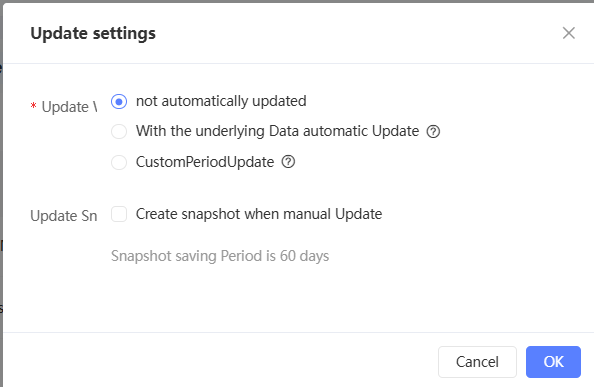Click the 'With the underlying Data automatic Update' text

[277, 131]
